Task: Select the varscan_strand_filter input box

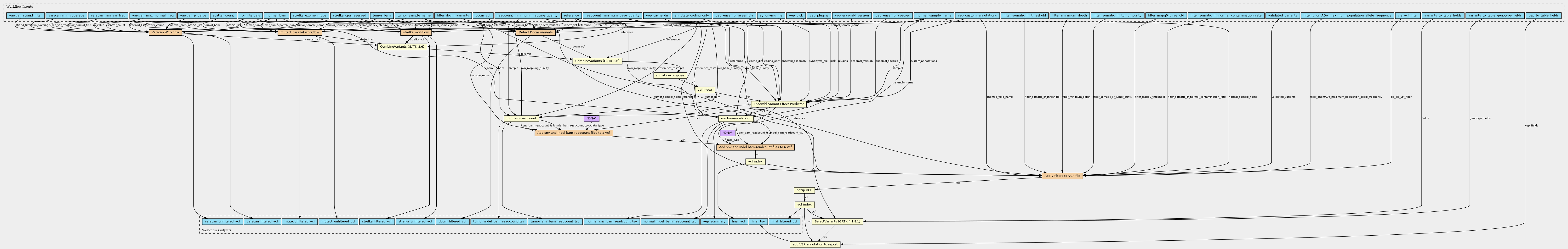Action: tap(26, 15)
